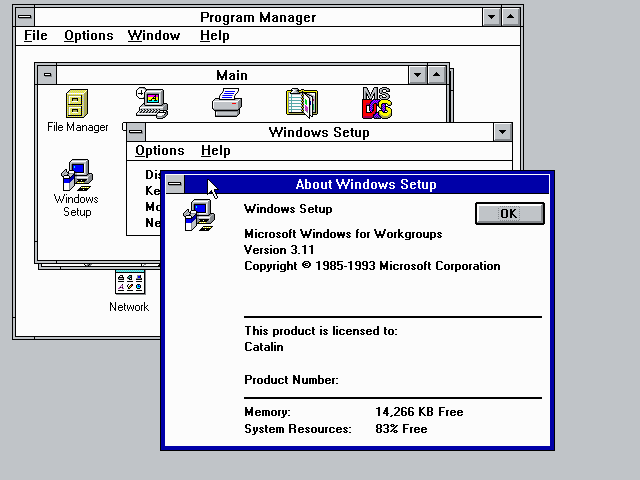The image size is (640, 480).
Task: Open the About Windows Setup control menu box
Action: 175,184
